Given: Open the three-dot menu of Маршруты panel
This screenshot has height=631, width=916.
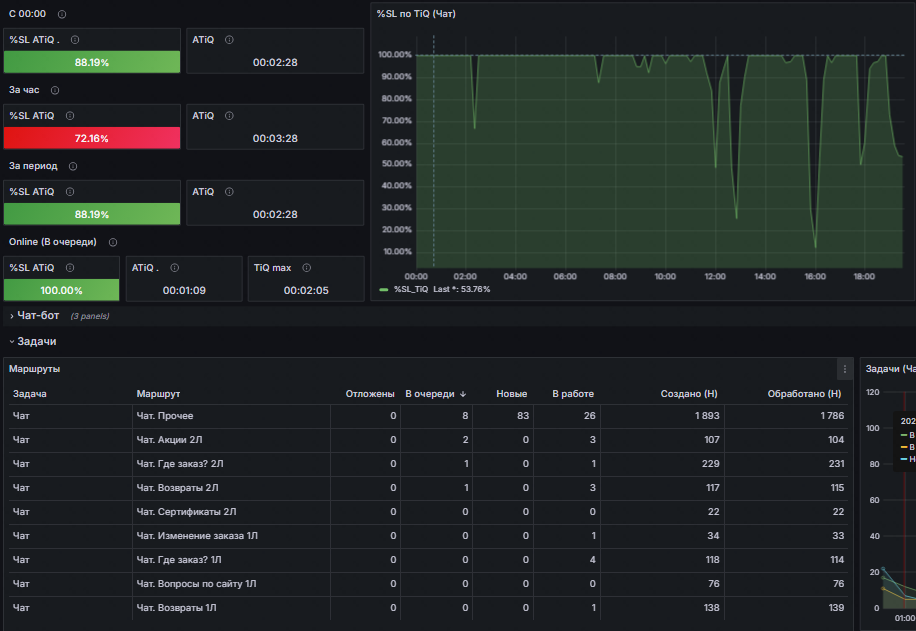Looking at the screenshot, I should tap(845, 369).
